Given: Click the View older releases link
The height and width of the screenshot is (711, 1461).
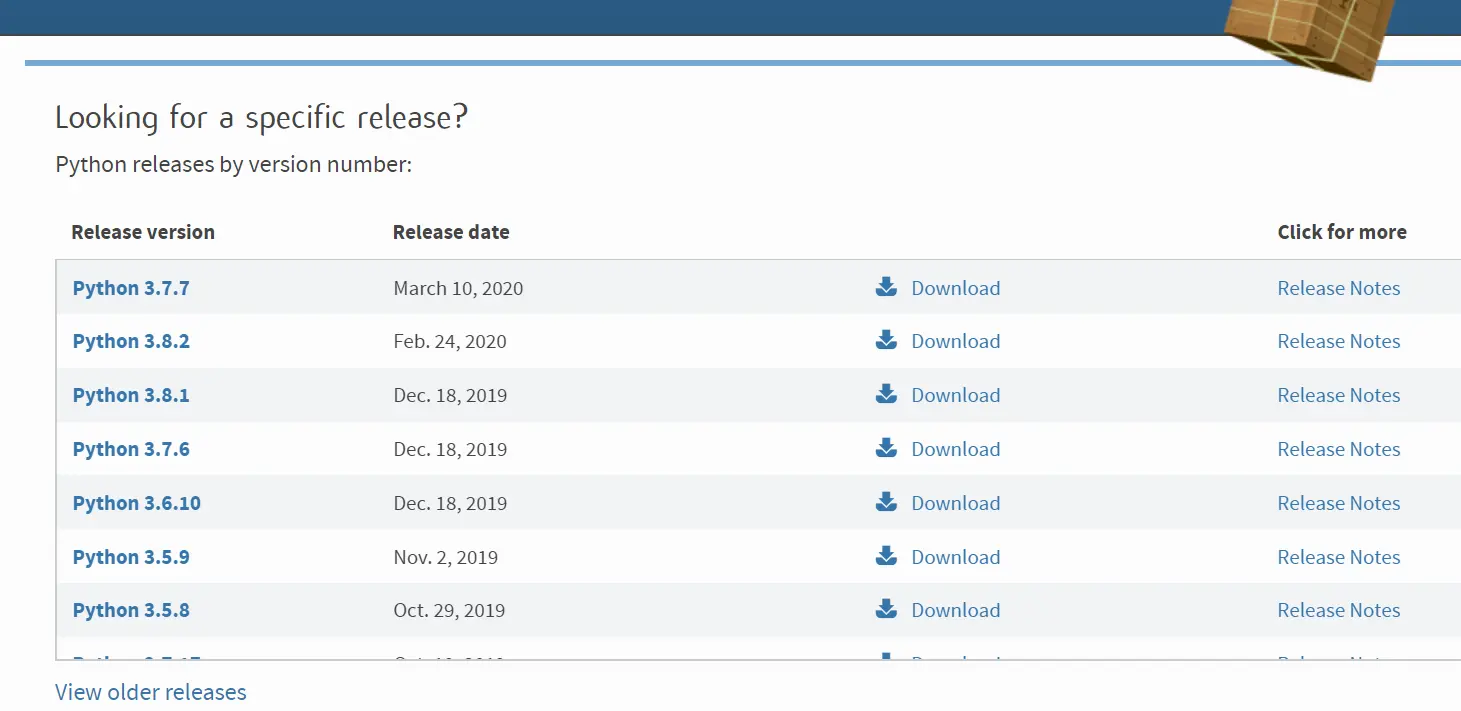Looking at the screenshot, I should tap(151, 692).
